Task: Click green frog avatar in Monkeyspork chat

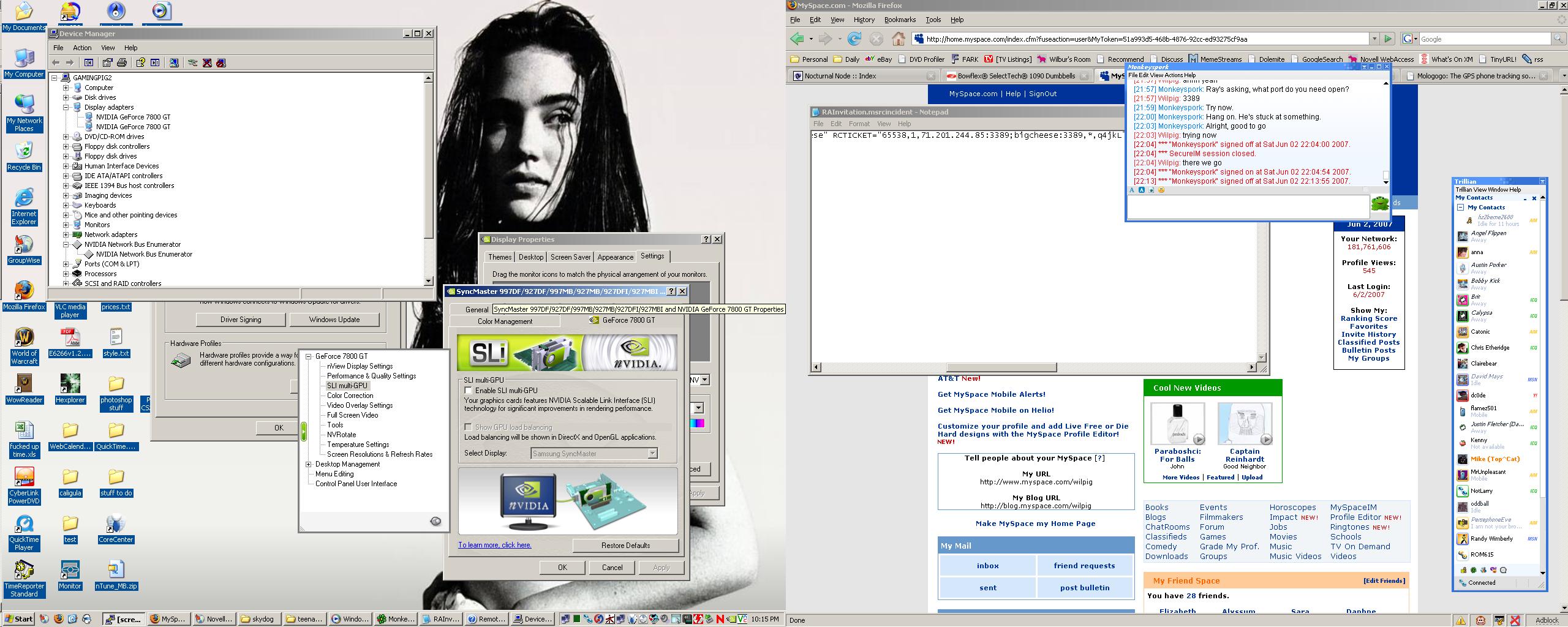Action: [1379, 204]
